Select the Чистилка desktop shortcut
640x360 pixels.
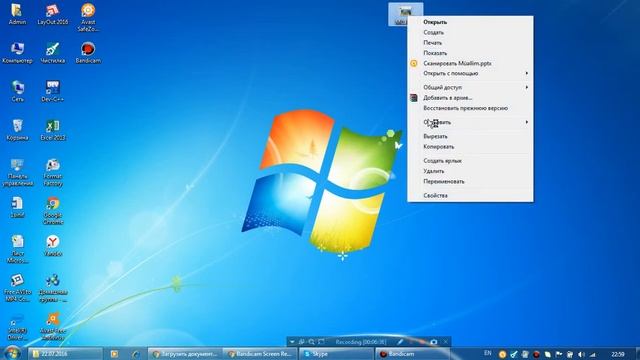pos(53,53)
